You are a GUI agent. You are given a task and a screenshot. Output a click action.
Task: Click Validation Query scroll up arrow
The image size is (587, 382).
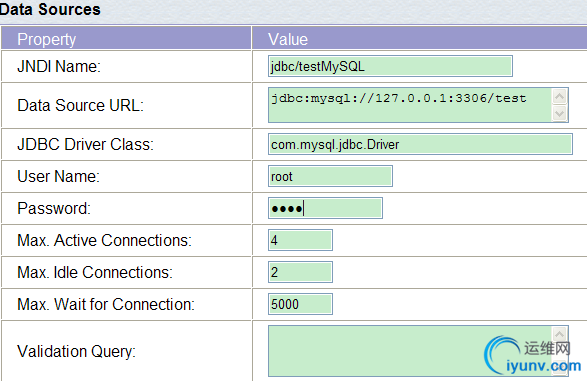click(x=560, y=334)
